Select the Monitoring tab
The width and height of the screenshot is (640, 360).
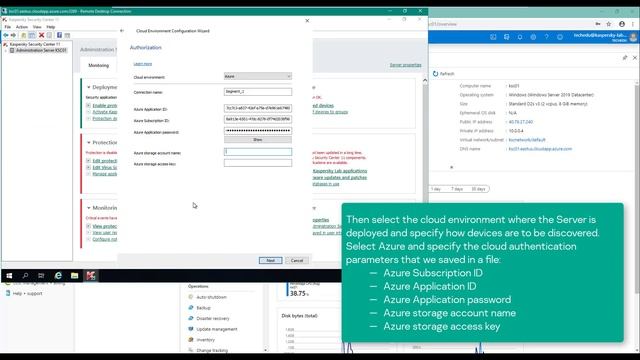tap(99, 65)
